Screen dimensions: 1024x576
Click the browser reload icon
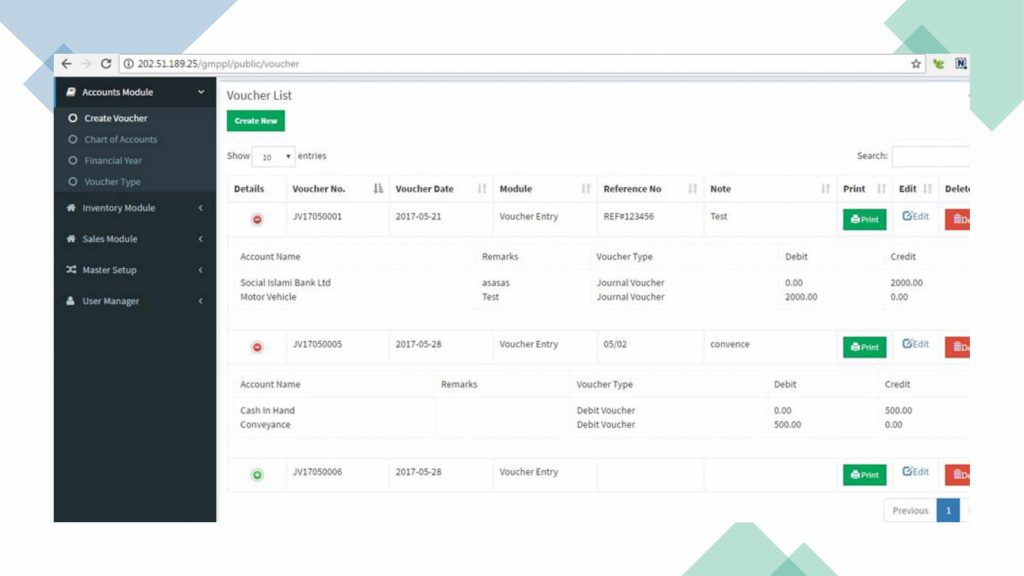pos(106,64)
